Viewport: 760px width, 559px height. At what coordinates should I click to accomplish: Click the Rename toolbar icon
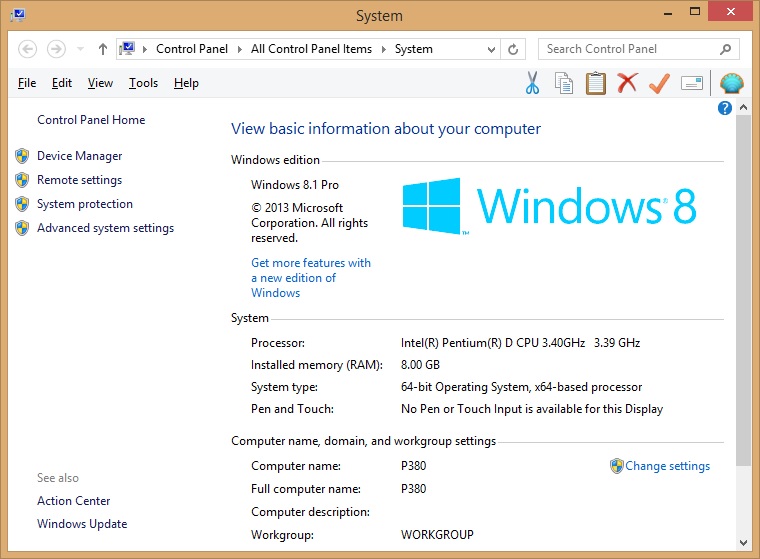coord(692,83)
